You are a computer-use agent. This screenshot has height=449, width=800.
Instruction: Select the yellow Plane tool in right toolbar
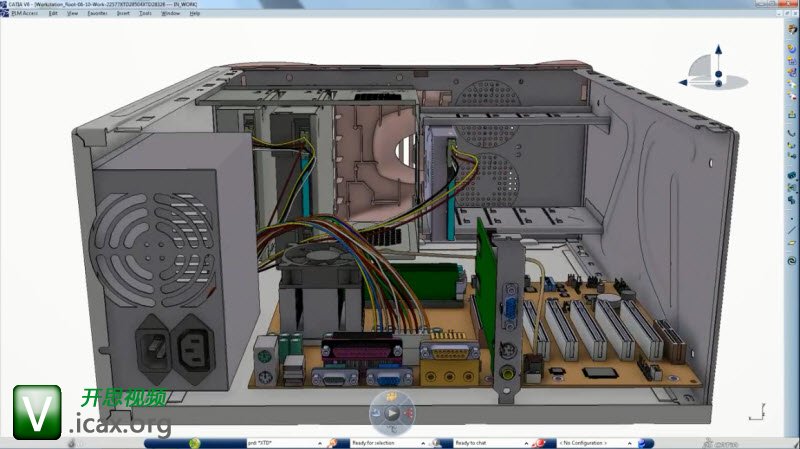click(792, 242)
